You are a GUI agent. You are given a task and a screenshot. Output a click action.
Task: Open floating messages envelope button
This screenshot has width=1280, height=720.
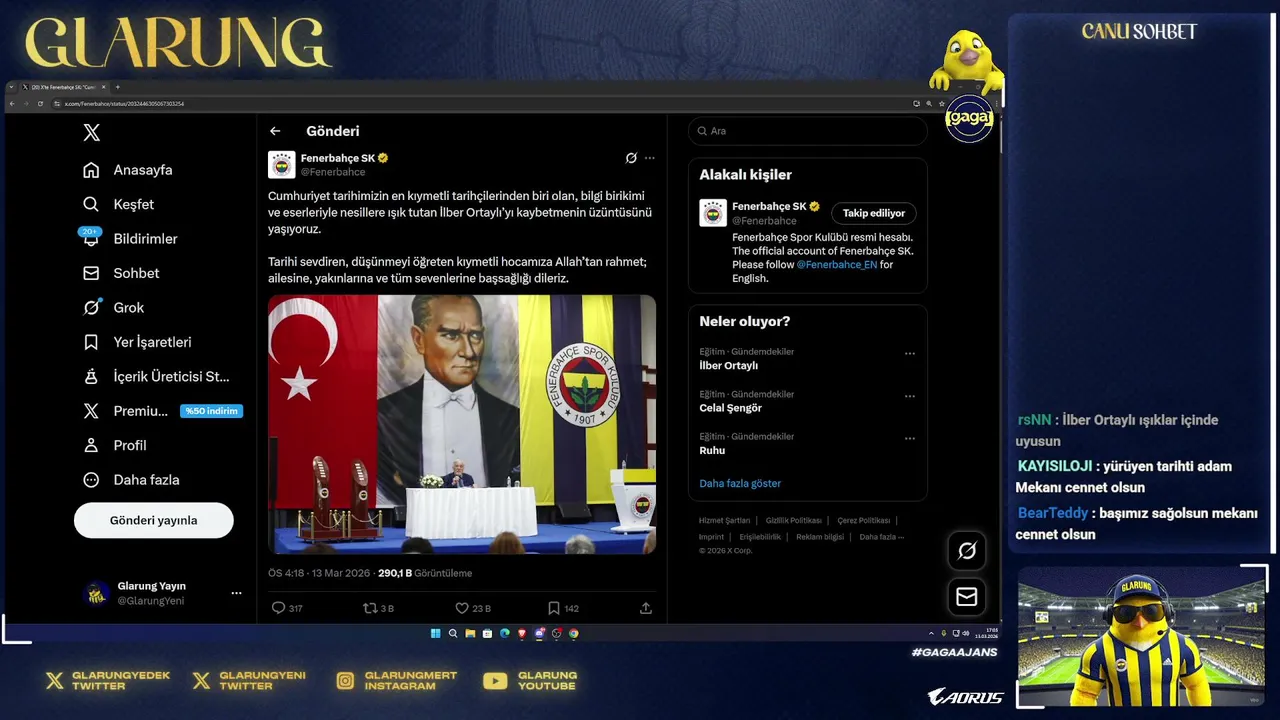click(x=967, y=597)
